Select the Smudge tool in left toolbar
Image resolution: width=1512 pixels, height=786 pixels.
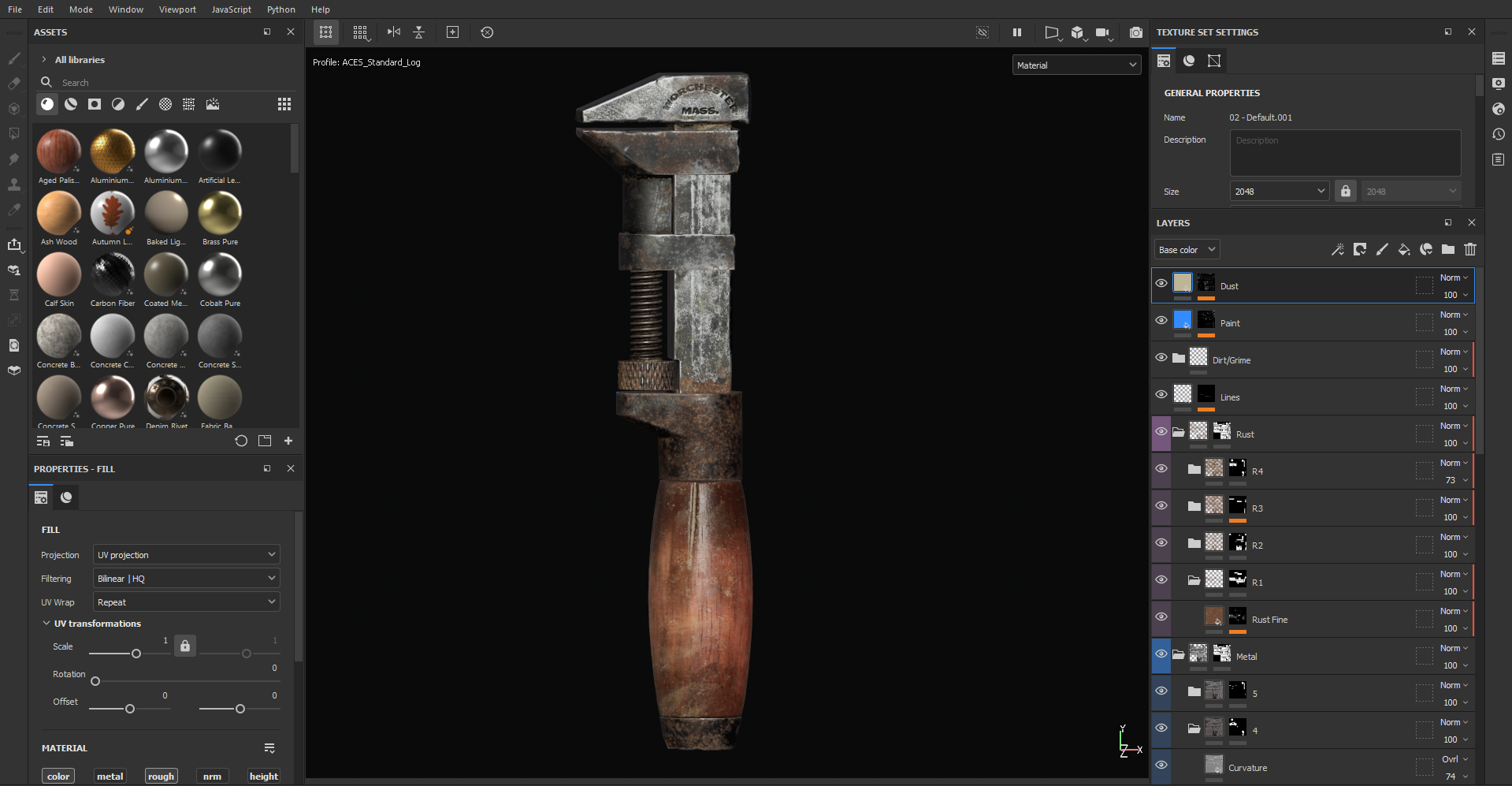[14, 159]
